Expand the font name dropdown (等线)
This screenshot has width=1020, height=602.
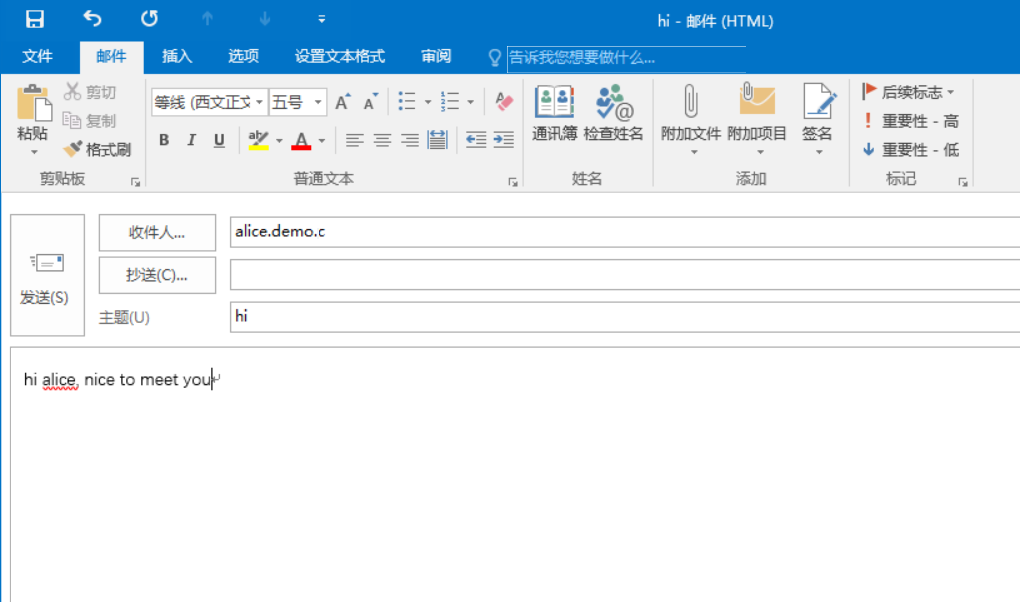pos(259,102)
